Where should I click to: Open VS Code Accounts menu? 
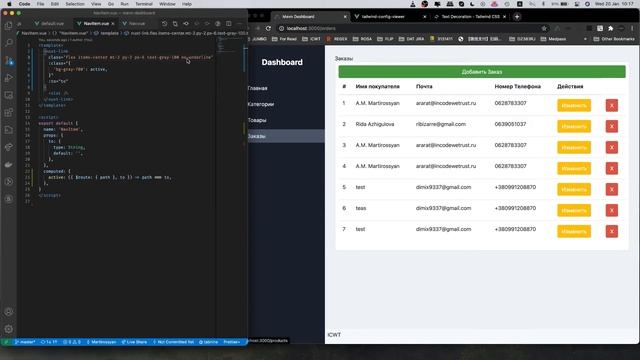[x=9, y=312]
